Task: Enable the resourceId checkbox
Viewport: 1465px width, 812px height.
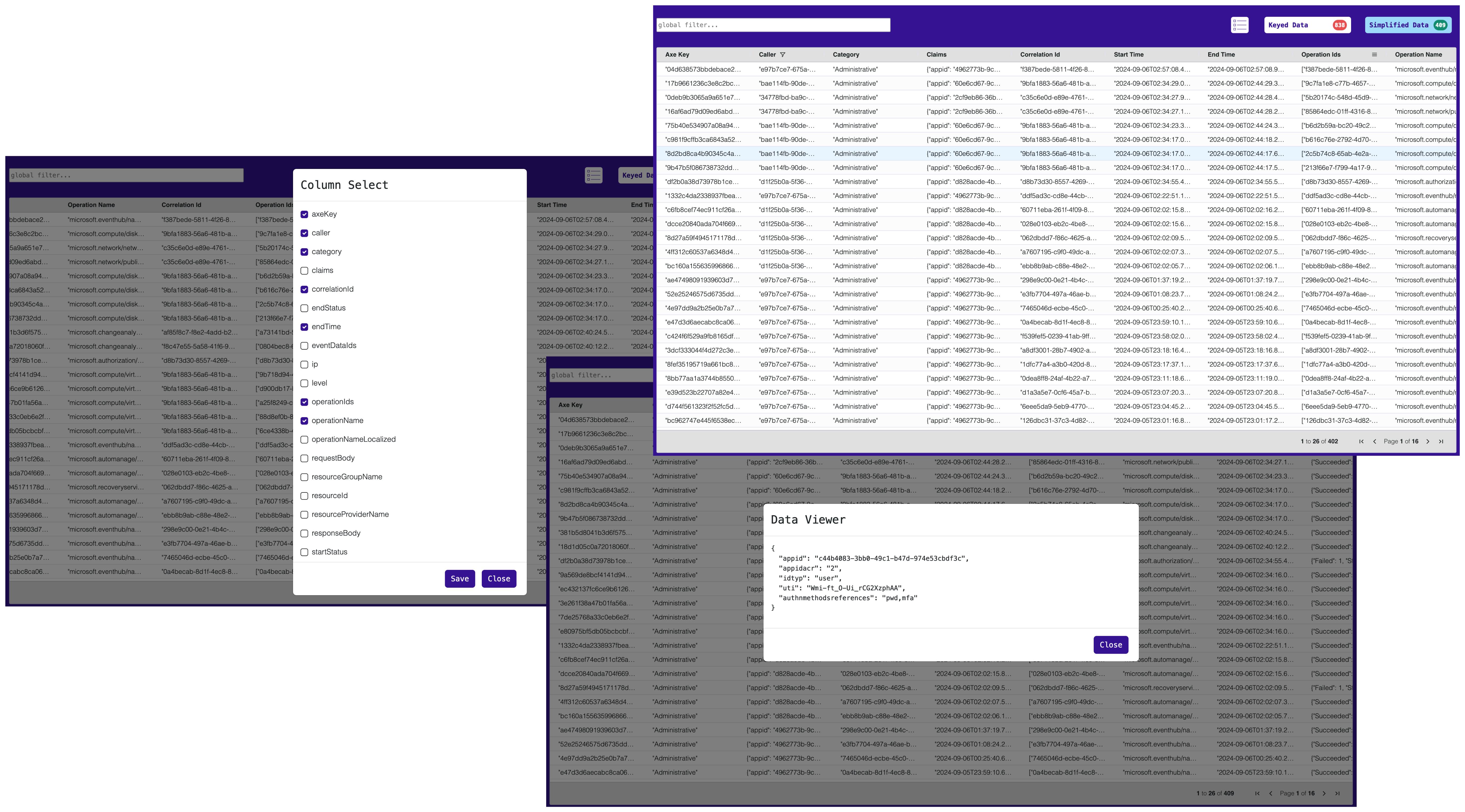Action: pos(304,496)
